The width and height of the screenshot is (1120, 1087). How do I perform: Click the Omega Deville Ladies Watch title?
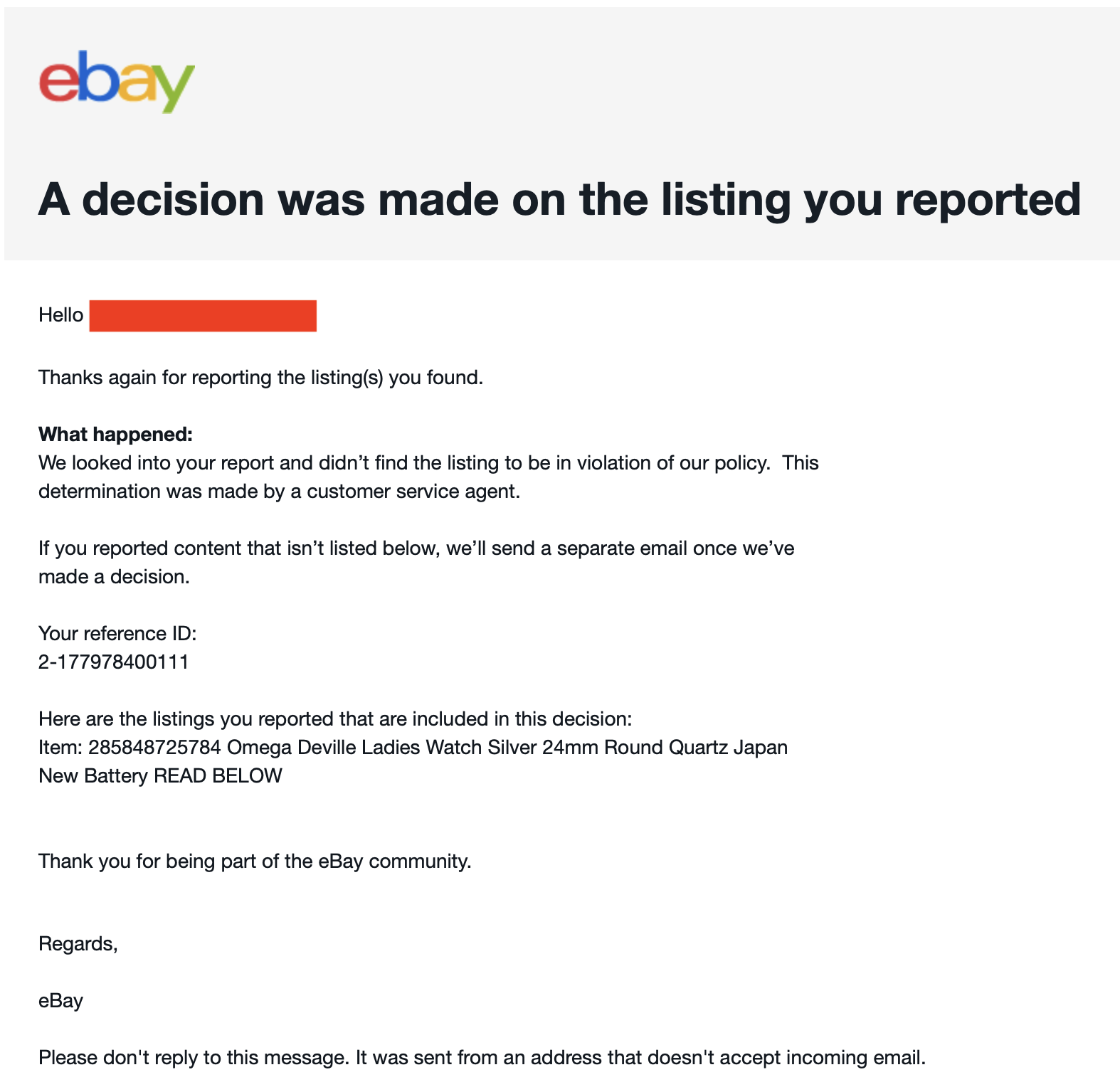pos(507,748)
